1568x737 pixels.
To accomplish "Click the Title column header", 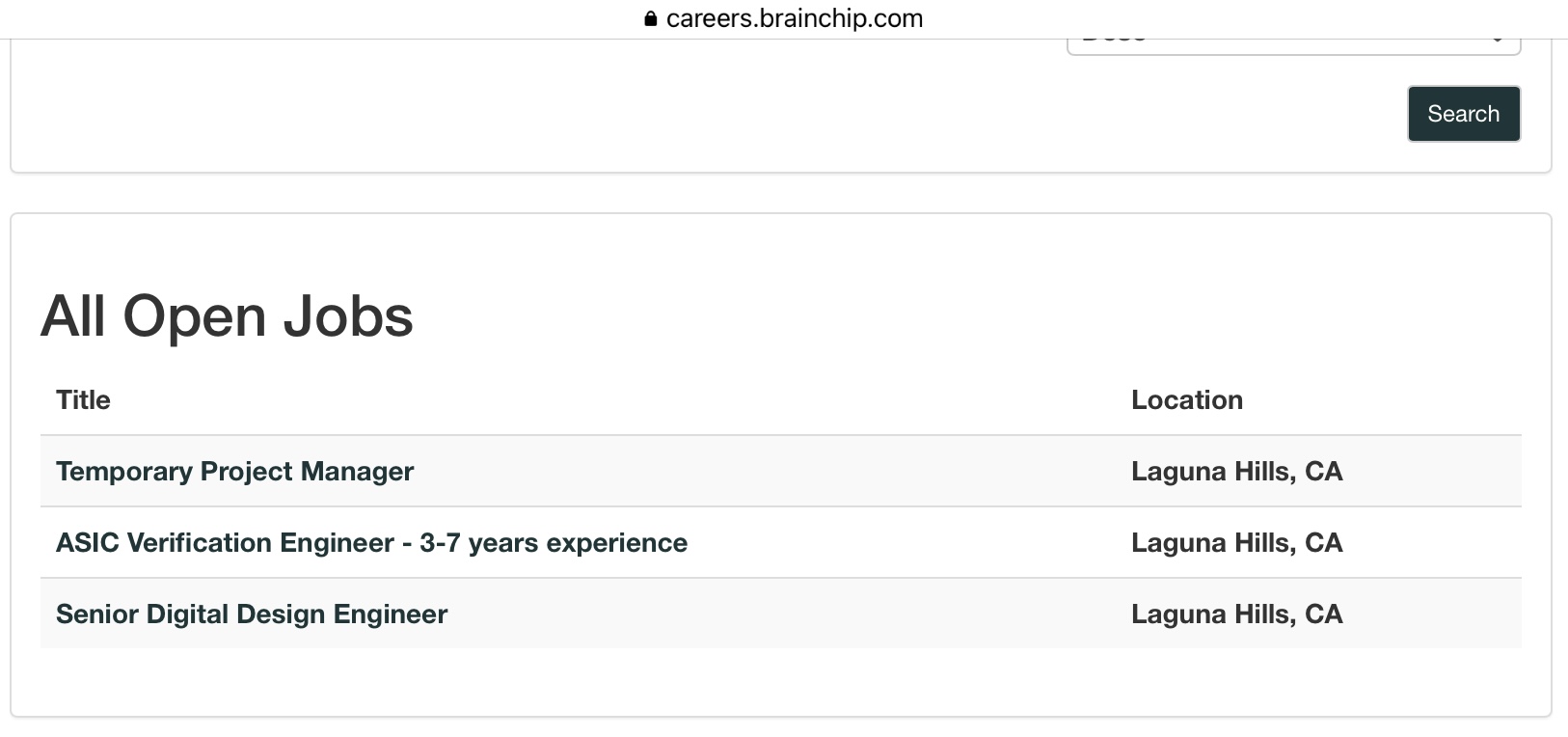I will (x=83, y=400).
